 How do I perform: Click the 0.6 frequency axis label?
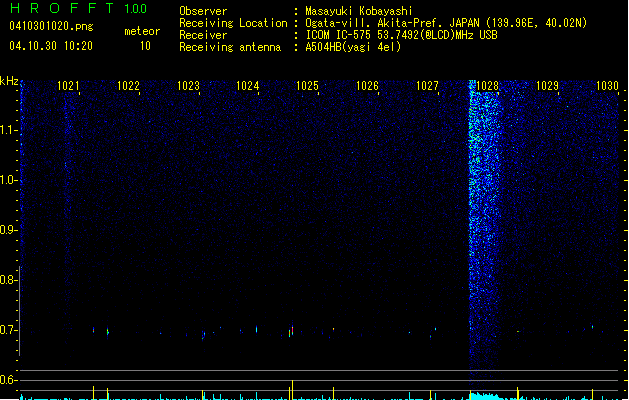coord(8,380)
